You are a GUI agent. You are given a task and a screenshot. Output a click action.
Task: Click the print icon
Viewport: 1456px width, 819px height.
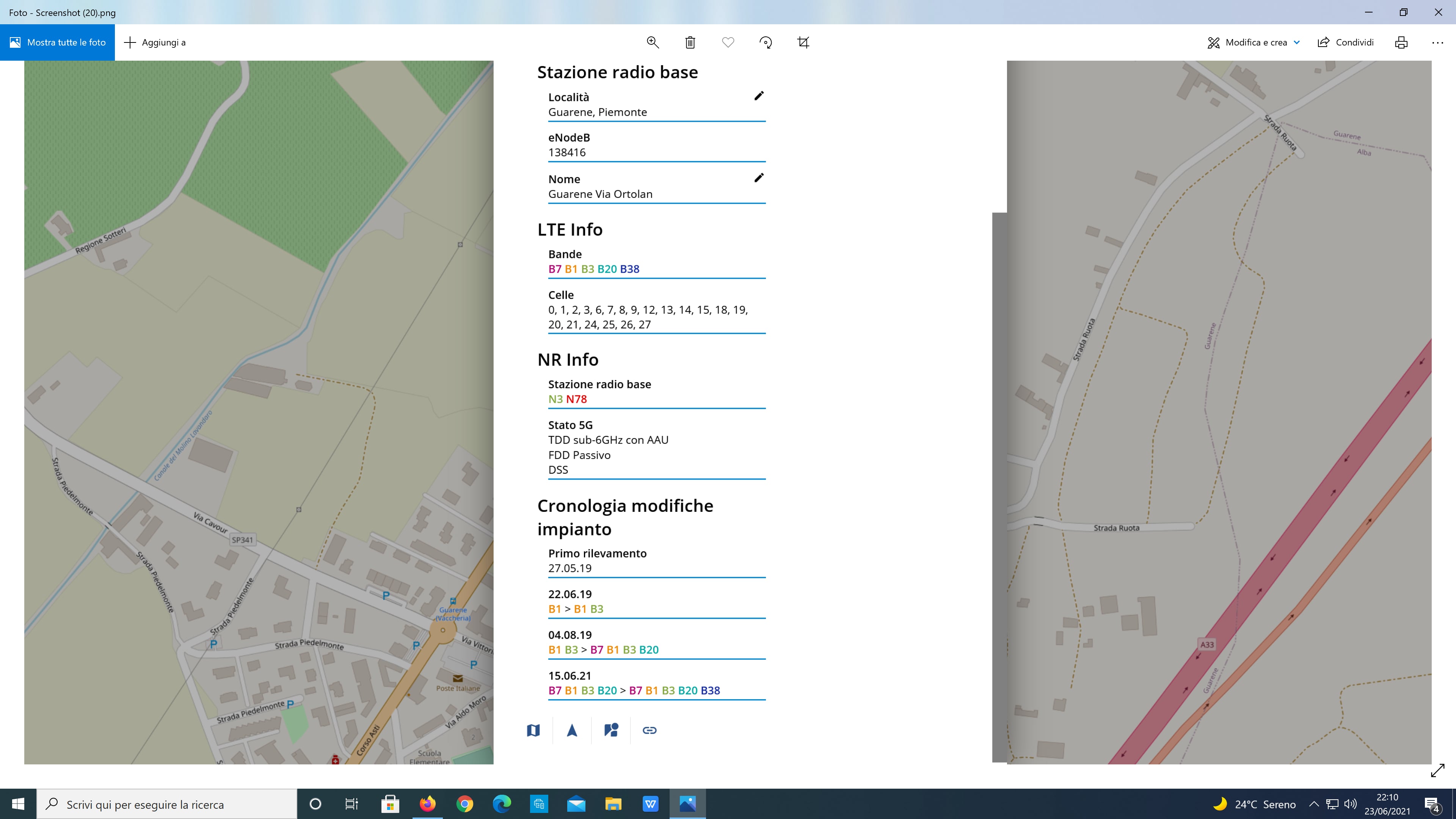pyautogui.click(x=1401, y=42)
